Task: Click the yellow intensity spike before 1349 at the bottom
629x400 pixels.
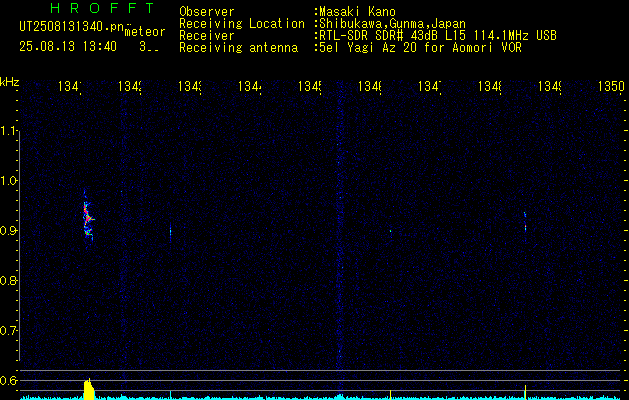Action: point(526,392)
